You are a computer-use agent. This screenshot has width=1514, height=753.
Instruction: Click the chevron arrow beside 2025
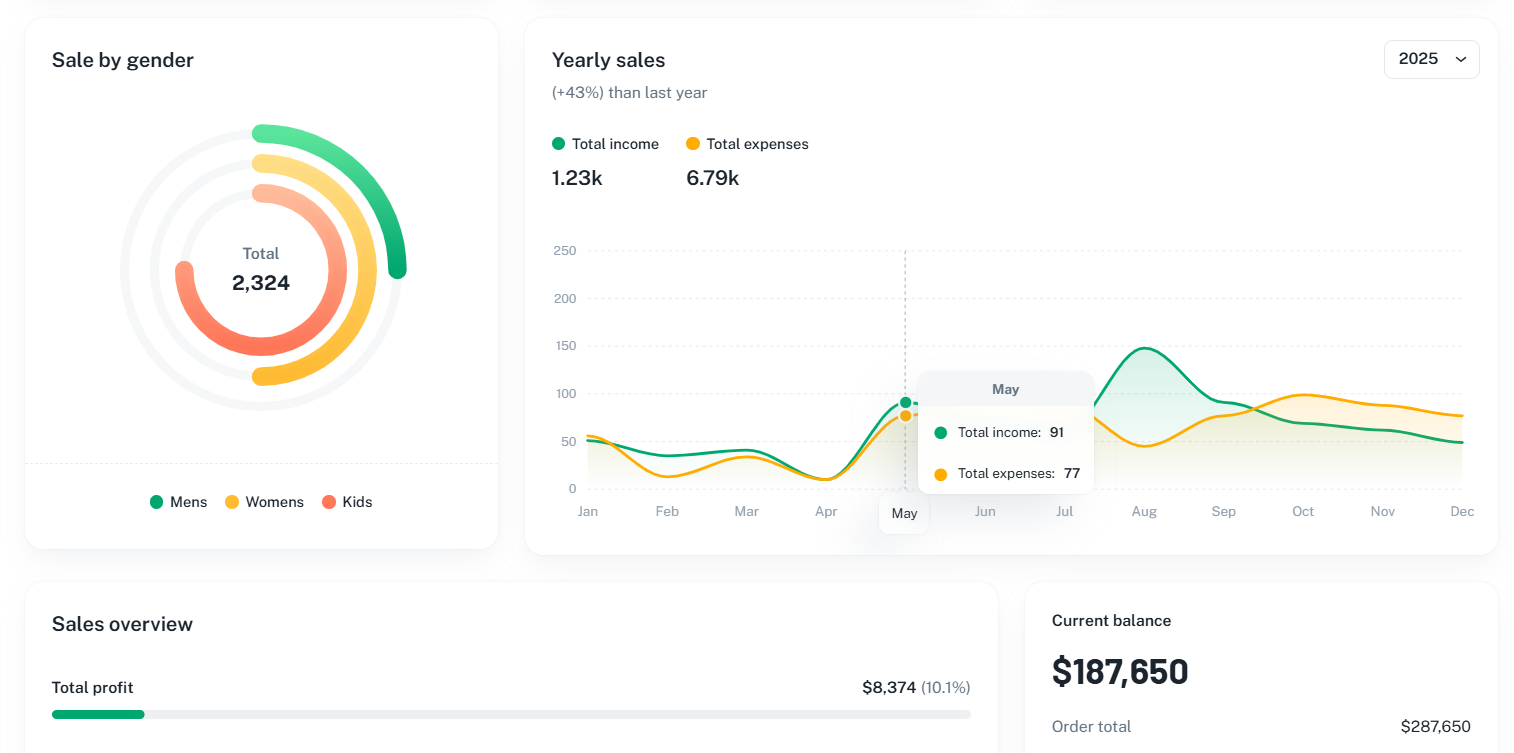[x=1460, y=60]
